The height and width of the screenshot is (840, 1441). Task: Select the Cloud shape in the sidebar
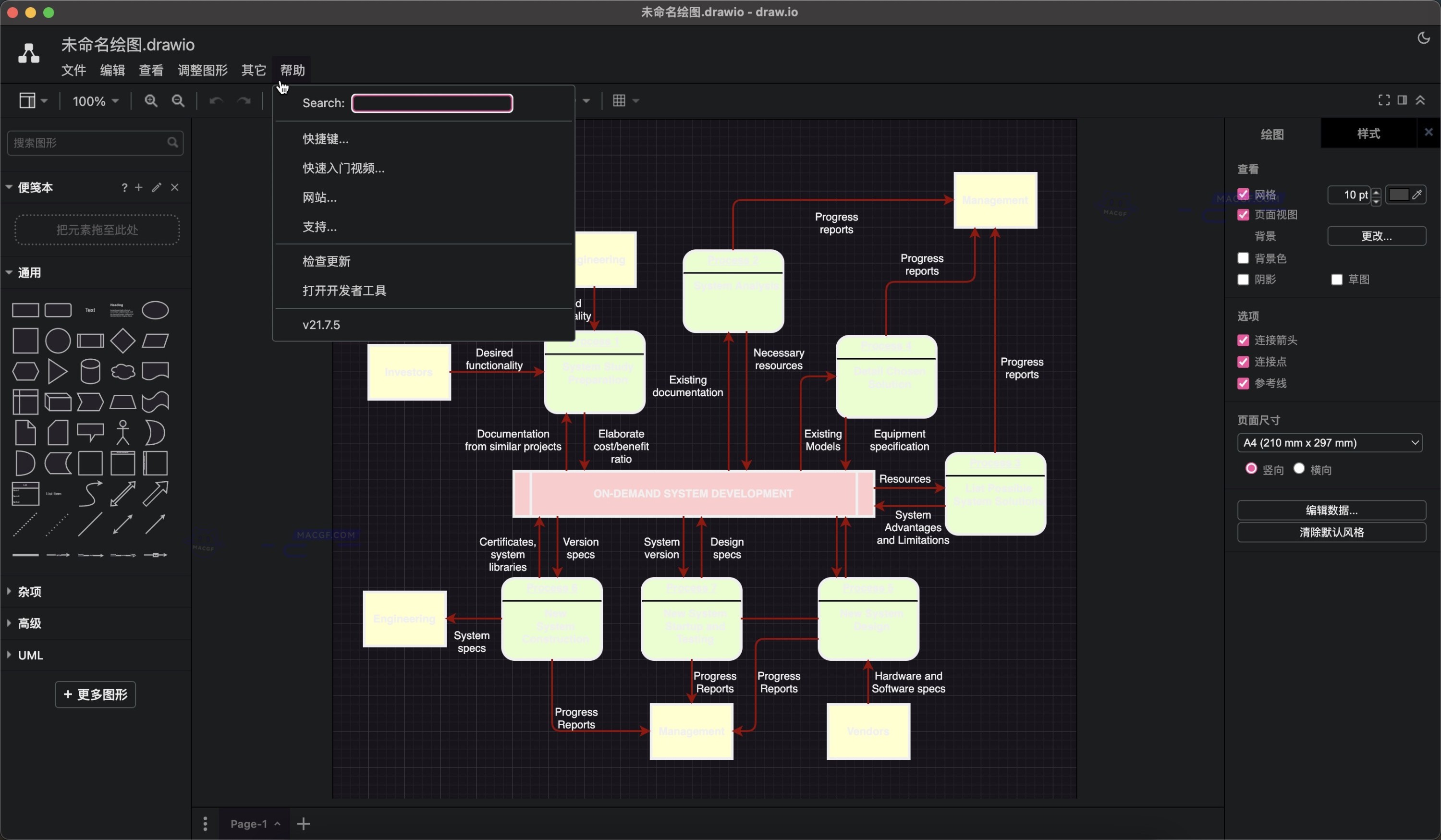point(122,371)
